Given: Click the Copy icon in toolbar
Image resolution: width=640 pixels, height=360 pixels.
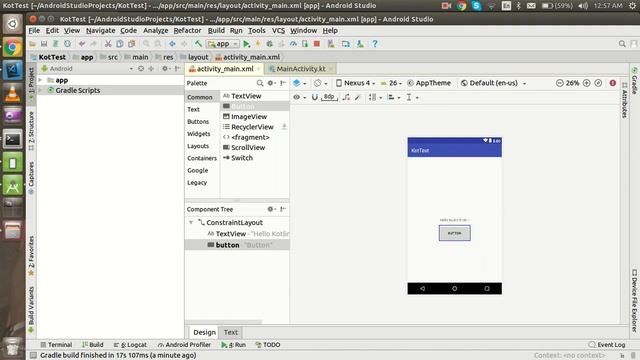Looking at the screenshot, I should click(120, 44).
